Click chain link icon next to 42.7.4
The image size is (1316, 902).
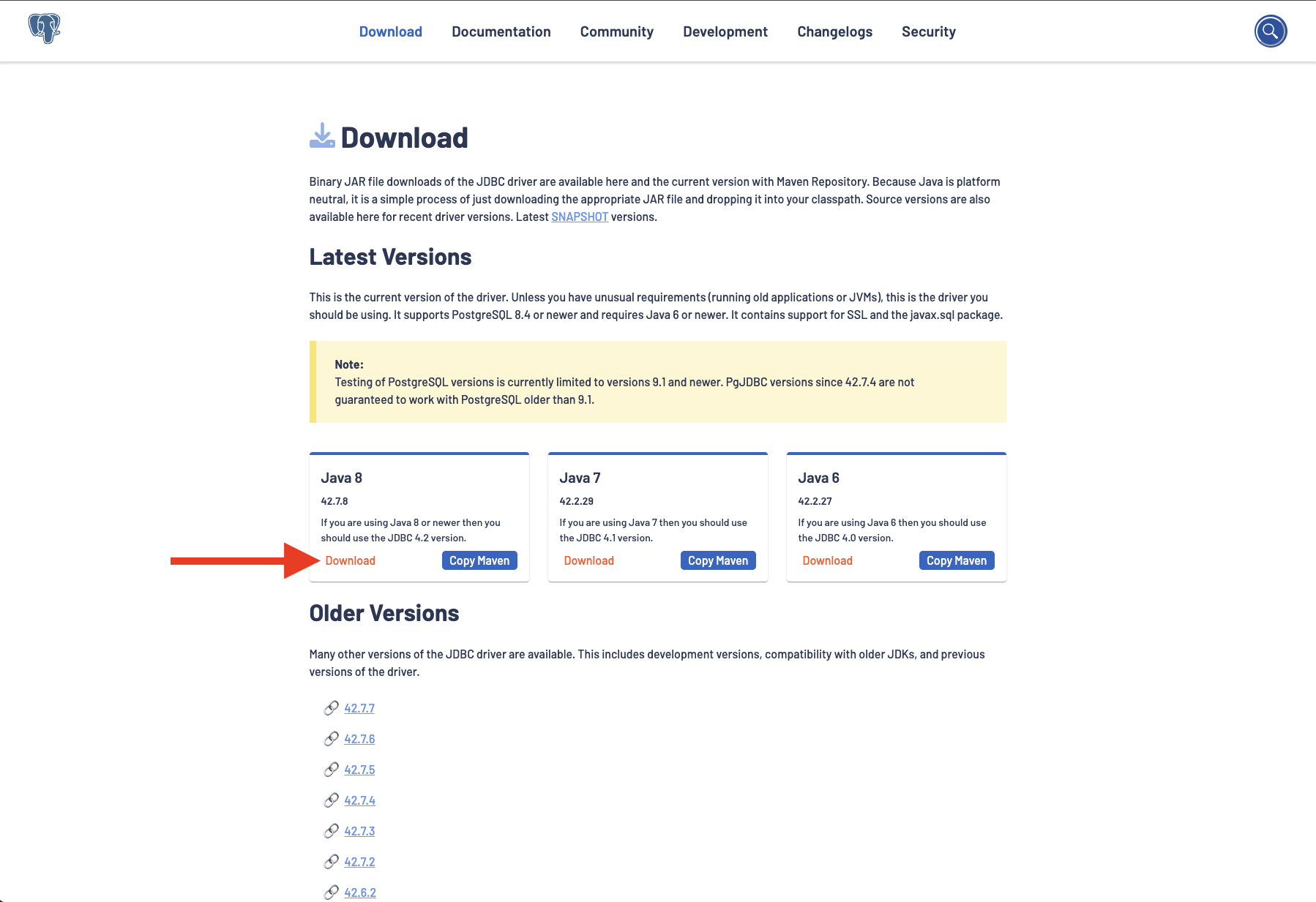point(332,800)
